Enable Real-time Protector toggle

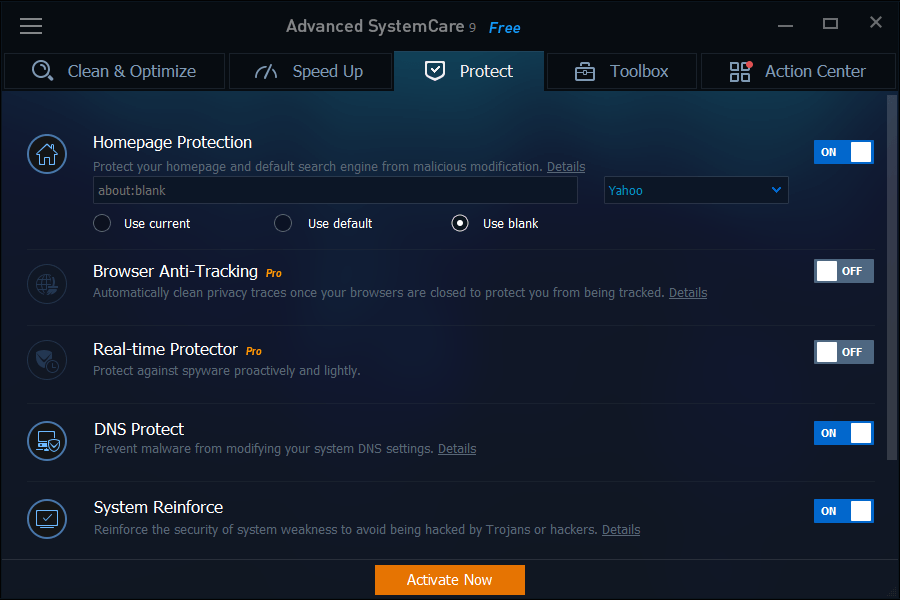click(x=844, y=352)
